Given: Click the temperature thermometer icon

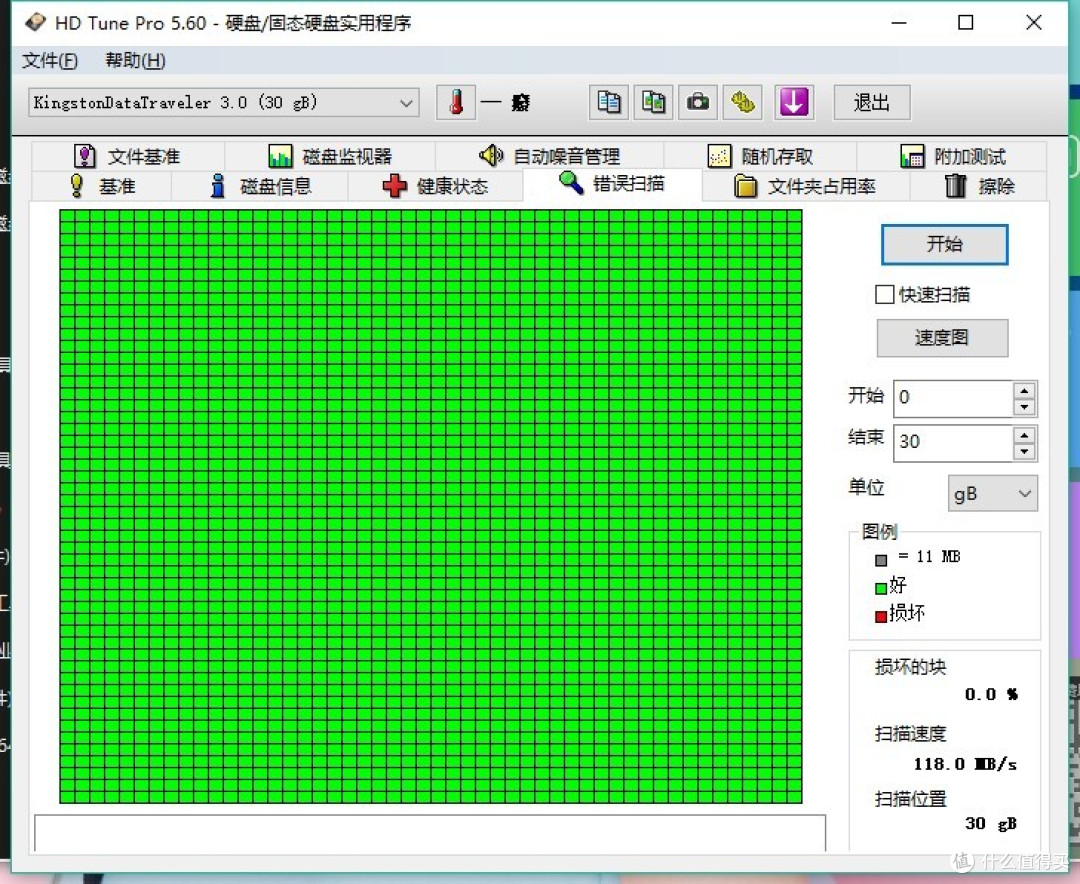Looking at the screenshot, I should 456,103.
